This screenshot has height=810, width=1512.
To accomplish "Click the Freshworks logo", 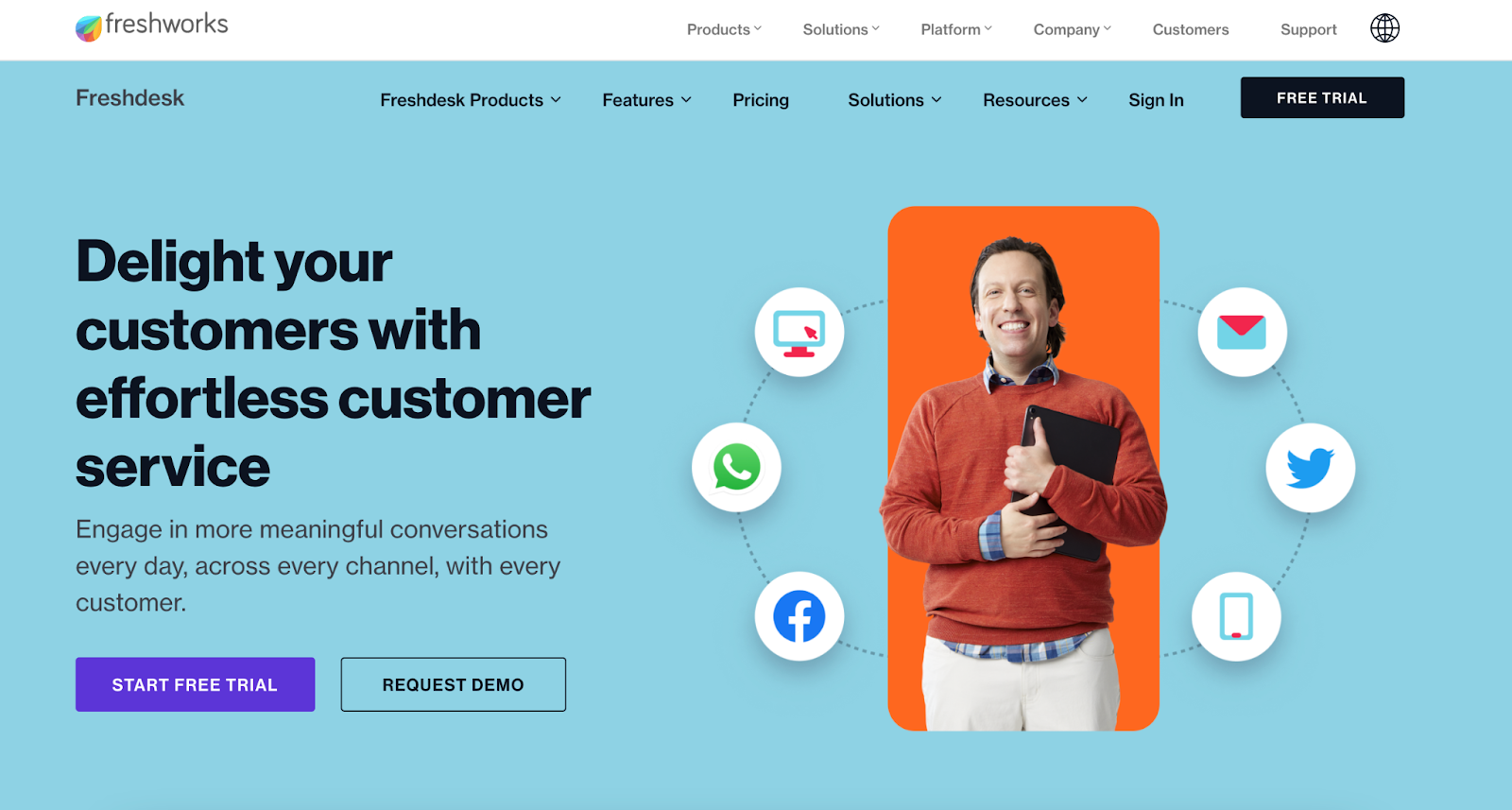I will [x=152, y=26].
